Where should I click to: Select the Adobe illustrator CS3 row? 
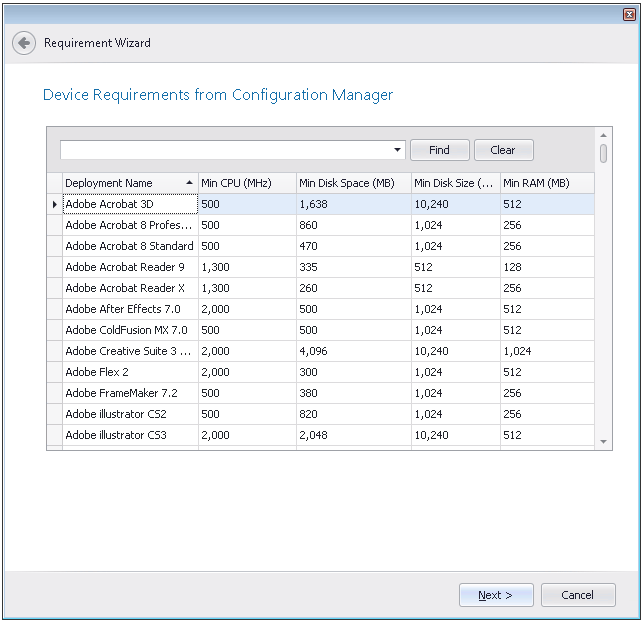click(116, 435)
